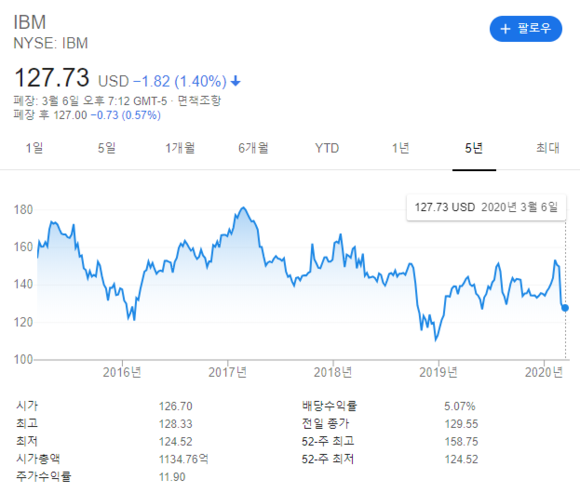Image resolution: width=580 pixels, height=493 pixels.
Task: Click the 2017년 axis label
Action: pos(227,372)
